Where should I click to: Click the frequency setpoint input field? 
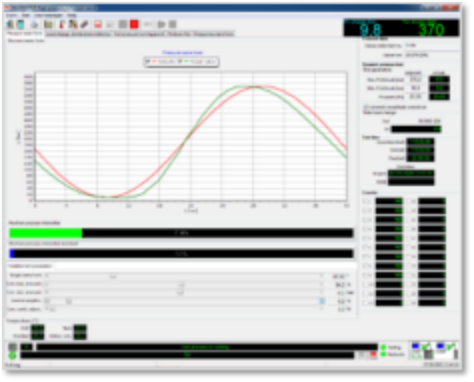point(415,97)
